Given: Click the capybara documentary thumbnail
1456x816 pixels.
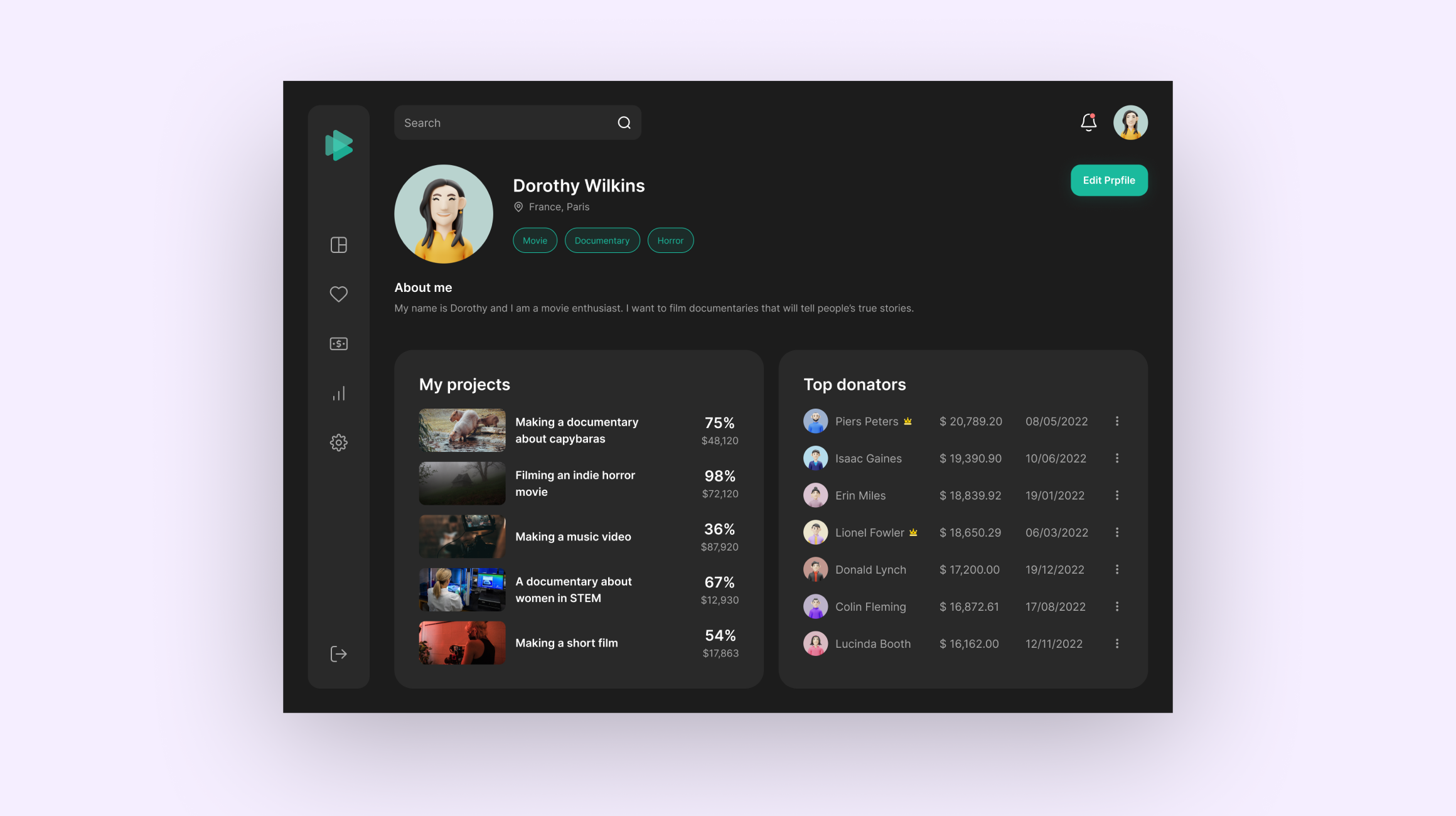Looking at the screenshot, I should [462, 431].
